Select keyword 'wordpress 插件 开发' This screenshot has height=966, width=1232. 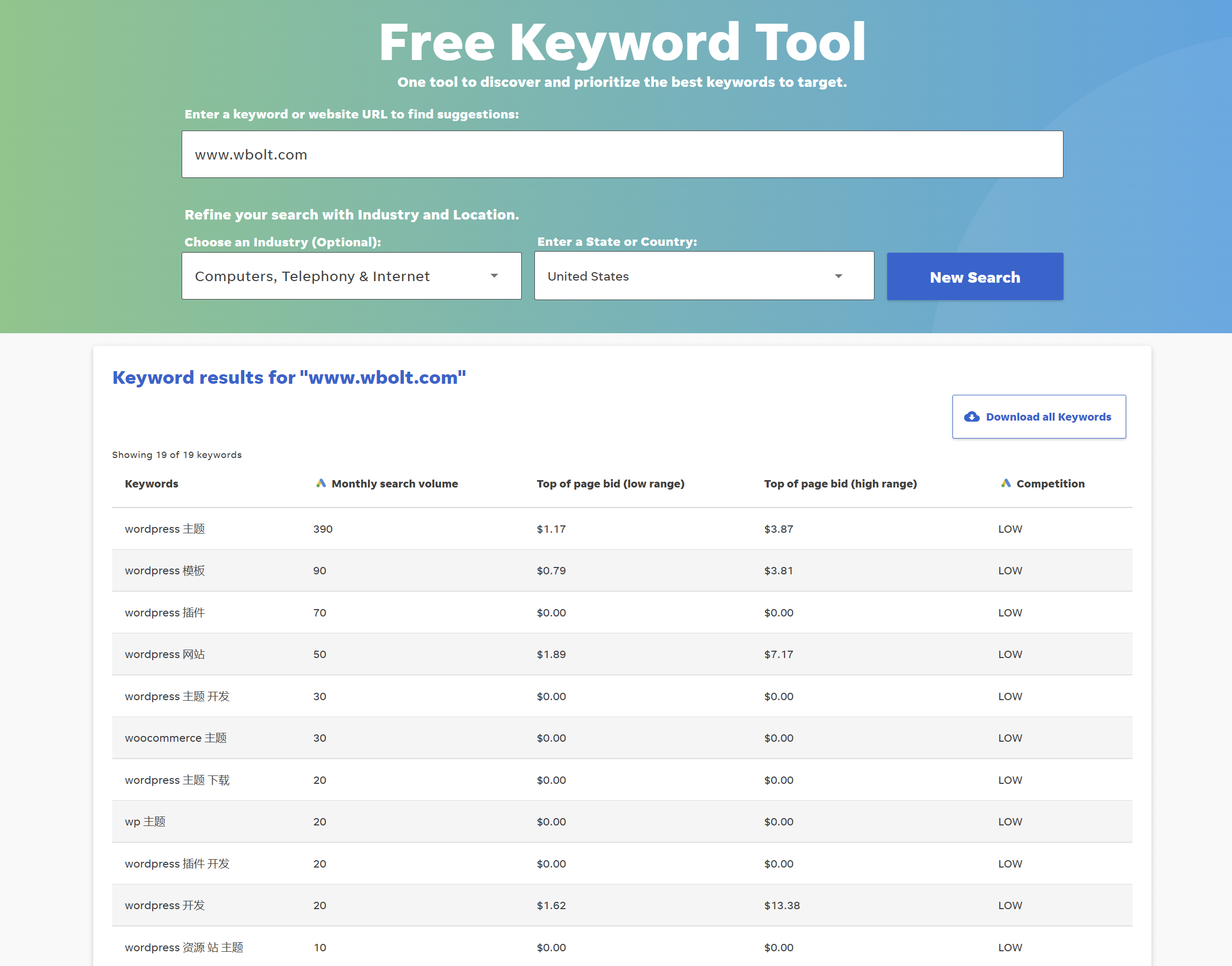pos(177,864)
